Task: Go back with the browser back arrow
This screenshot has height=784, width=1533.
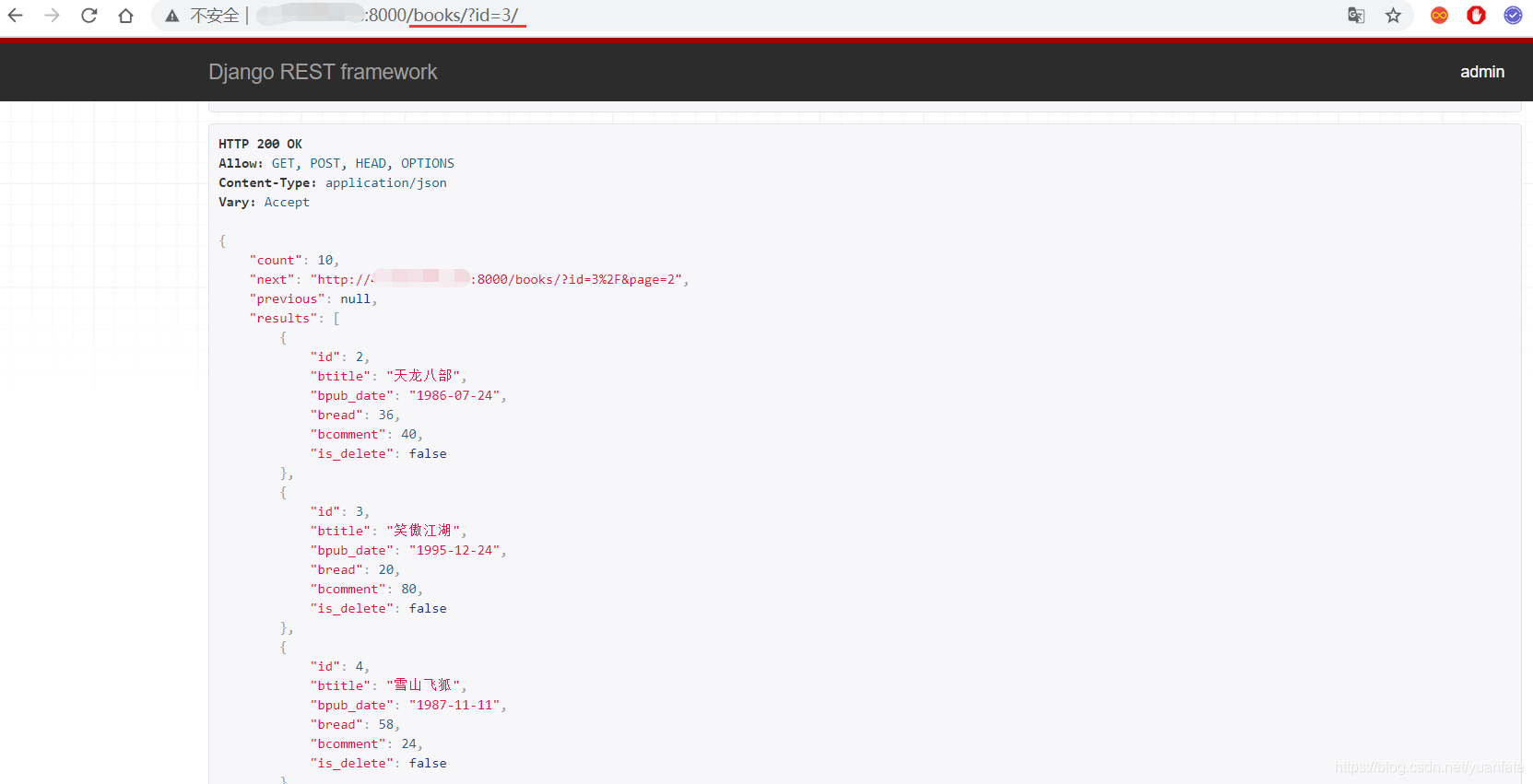Action: coord(16,16)
